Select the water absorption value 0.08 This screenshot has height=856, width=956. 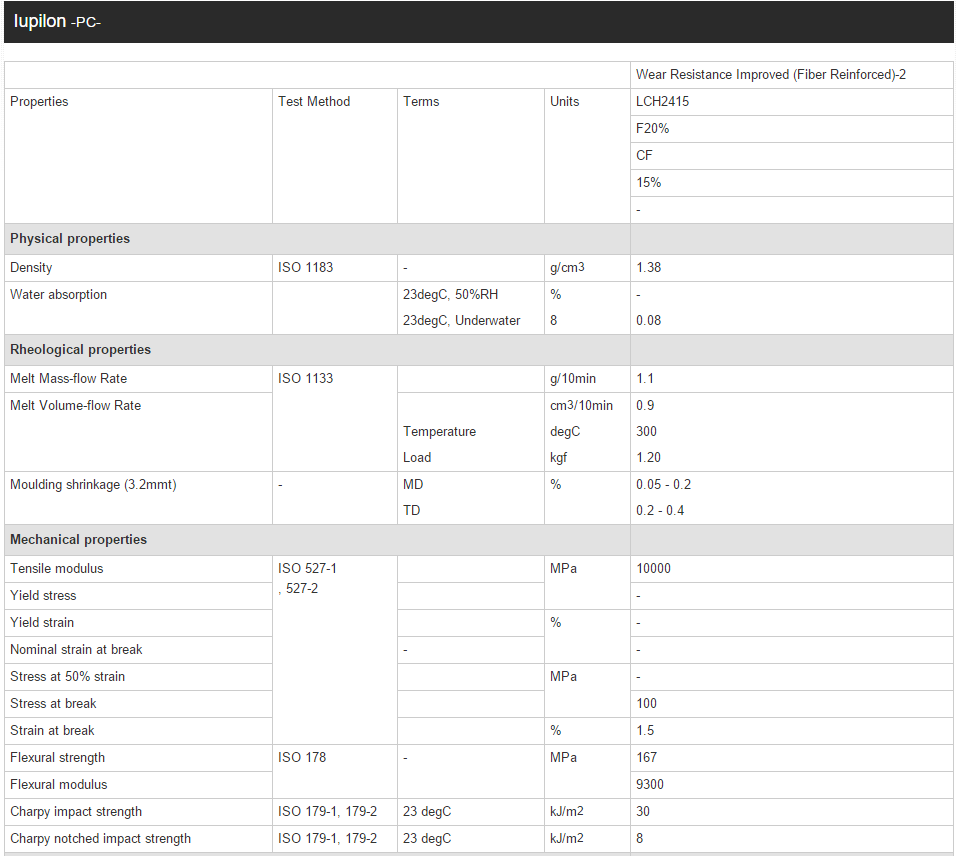[x=649, y=320]
